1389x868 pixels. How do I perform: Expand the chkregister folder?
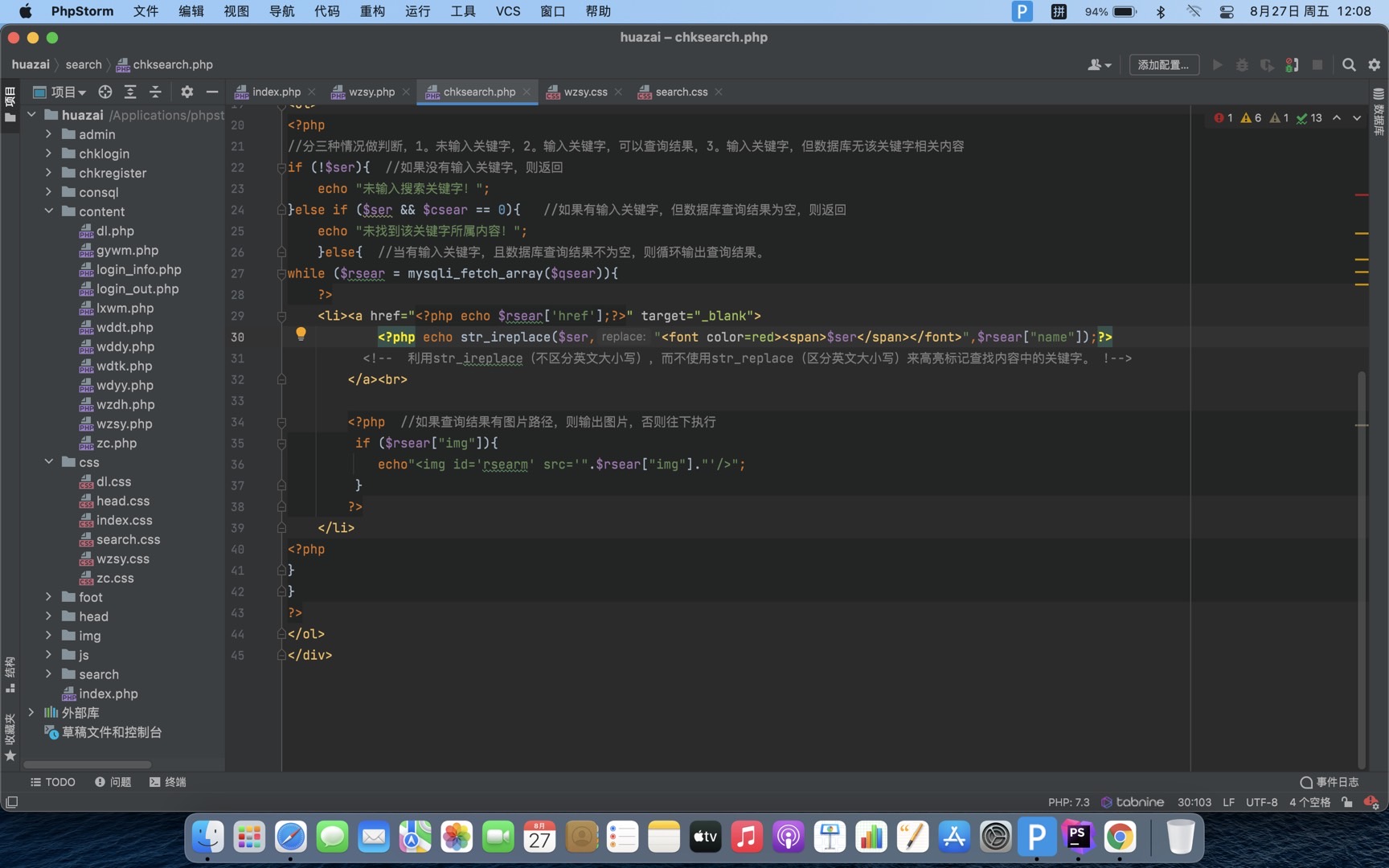pos(48,172)
